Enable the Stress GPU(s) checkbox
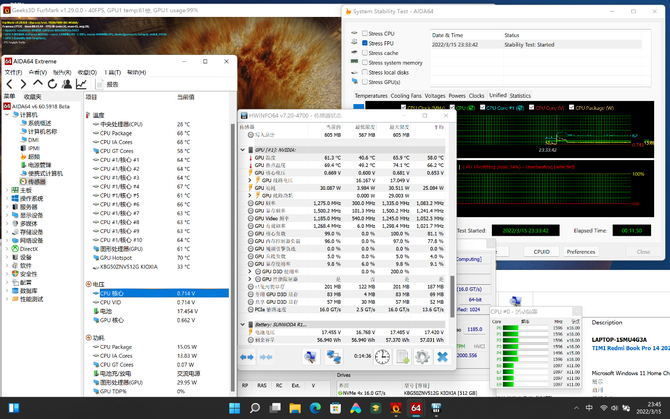 [x=364, y=82]
